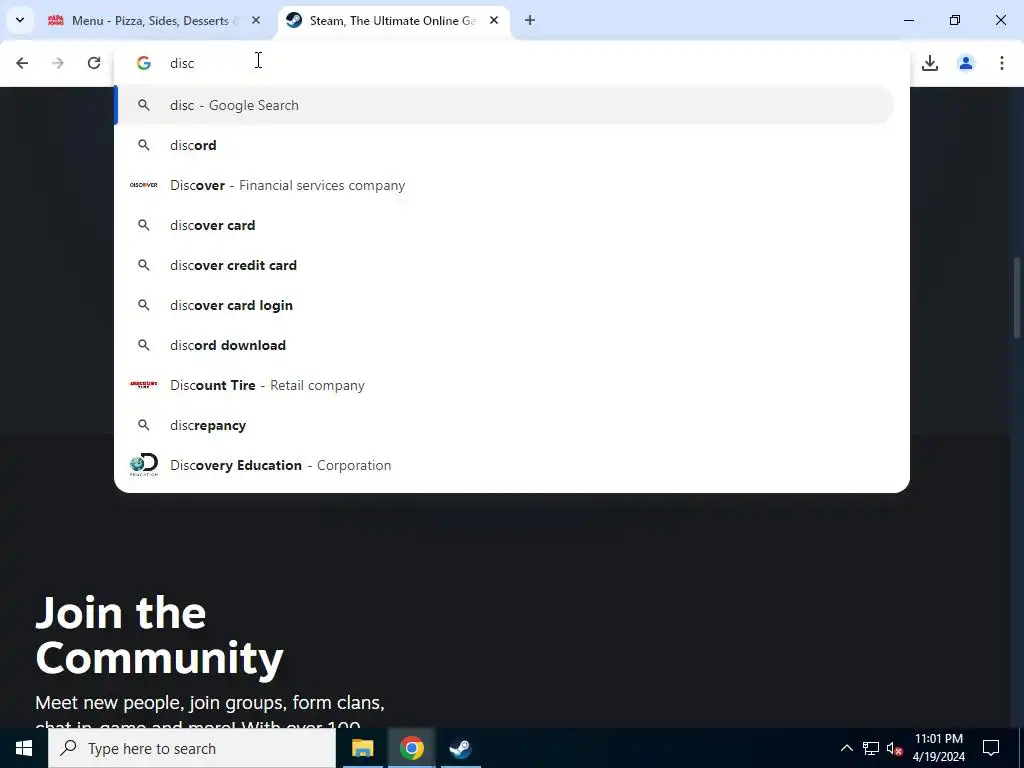Close the Papa Johns Menu tab

pyautogui.click(x=256, y=20)
